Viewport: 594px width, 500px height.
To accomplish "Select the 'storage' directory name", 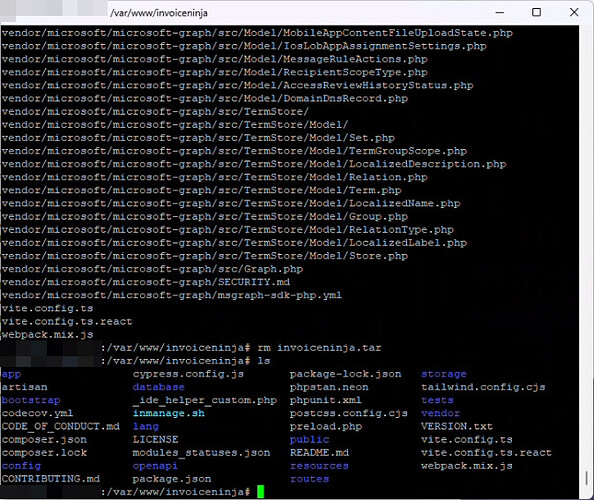I will (444, 374).
